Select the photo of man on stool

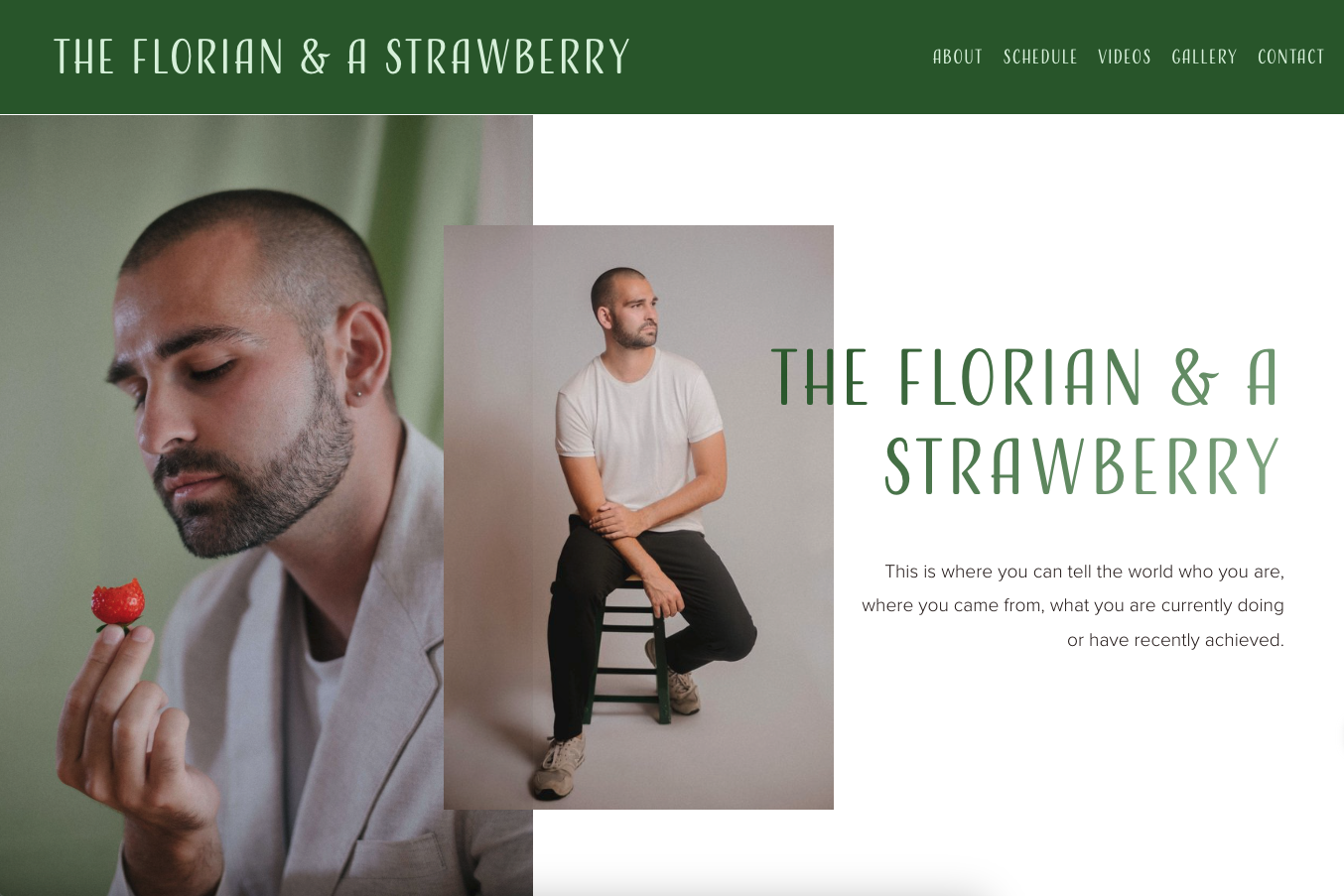(638, 517)
